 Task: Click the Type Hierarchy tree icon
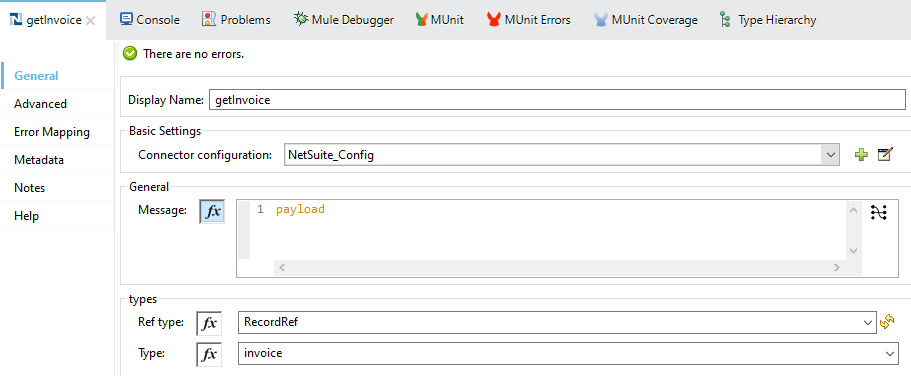pyautogui.click(x=725, y=20)
